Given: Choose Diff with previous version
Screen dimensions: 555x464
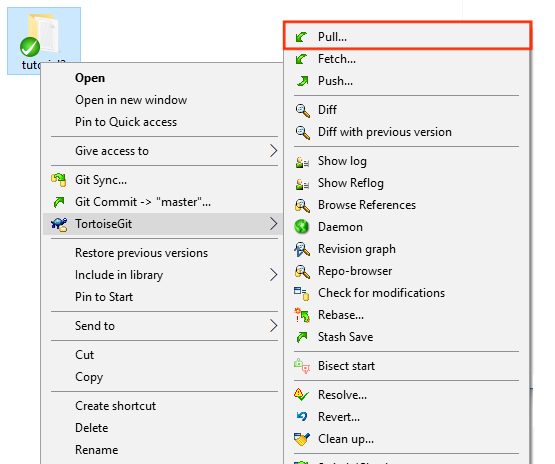Looking at the screenshot, I should pos(408,132).
